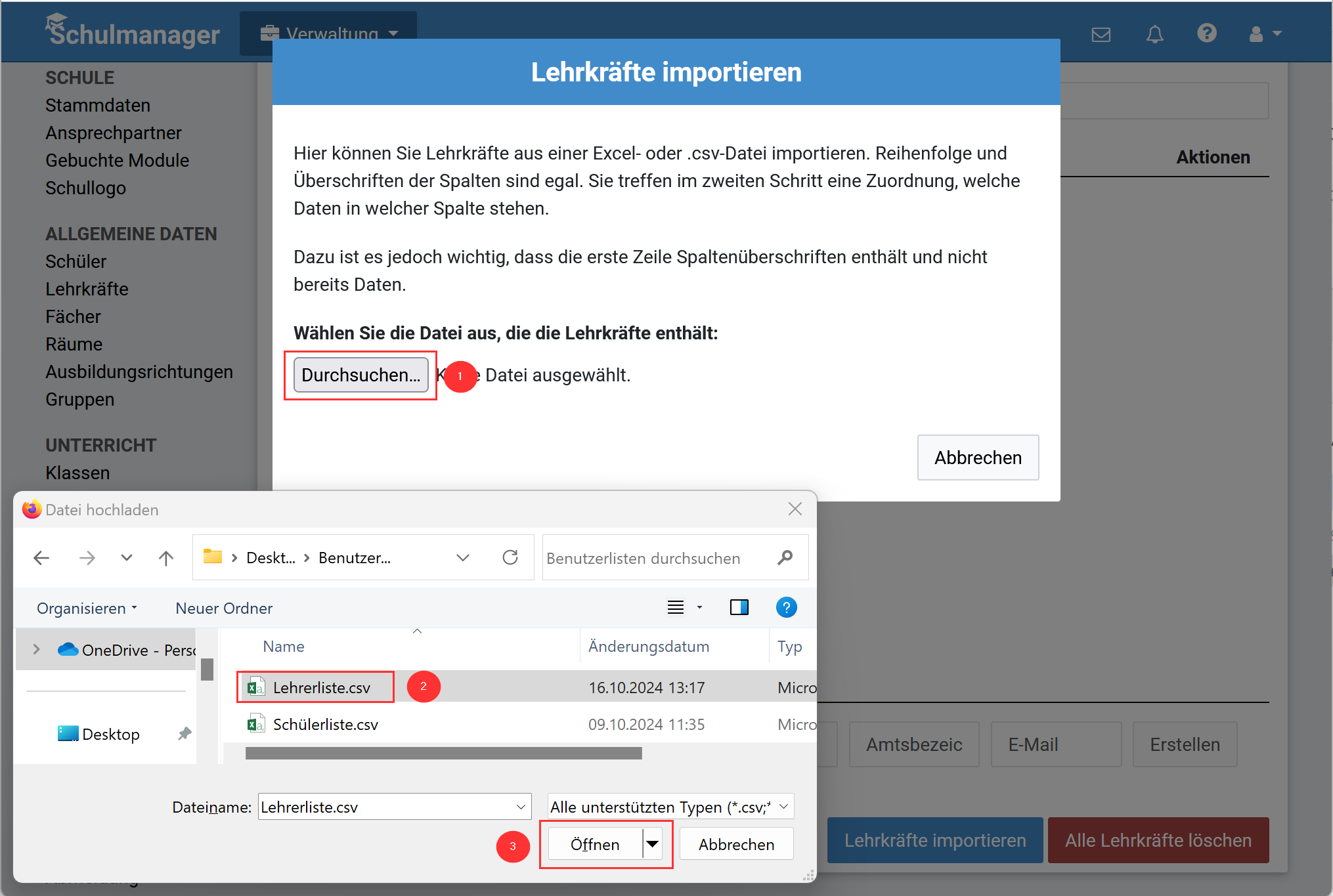Click the navigation pane vertical scrollbar
The height and width of the screenshot is (896, 1333).
[x=207, y=670]
